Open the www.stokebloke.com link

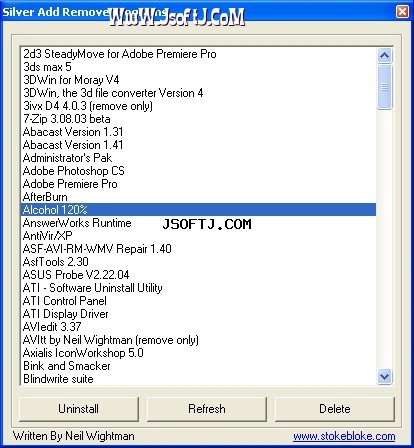(x=344, y=436)
